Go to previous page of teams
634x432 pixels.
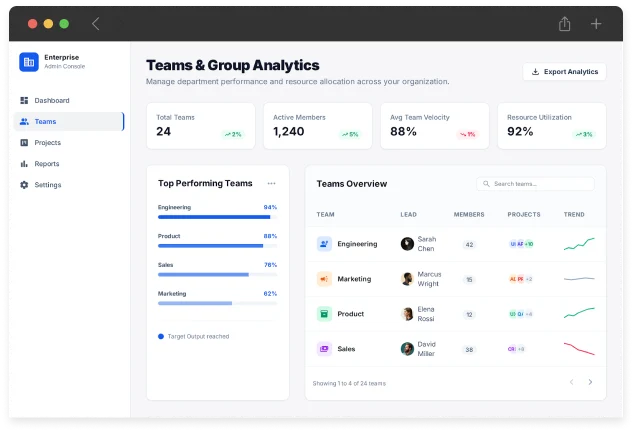[572, 382]
